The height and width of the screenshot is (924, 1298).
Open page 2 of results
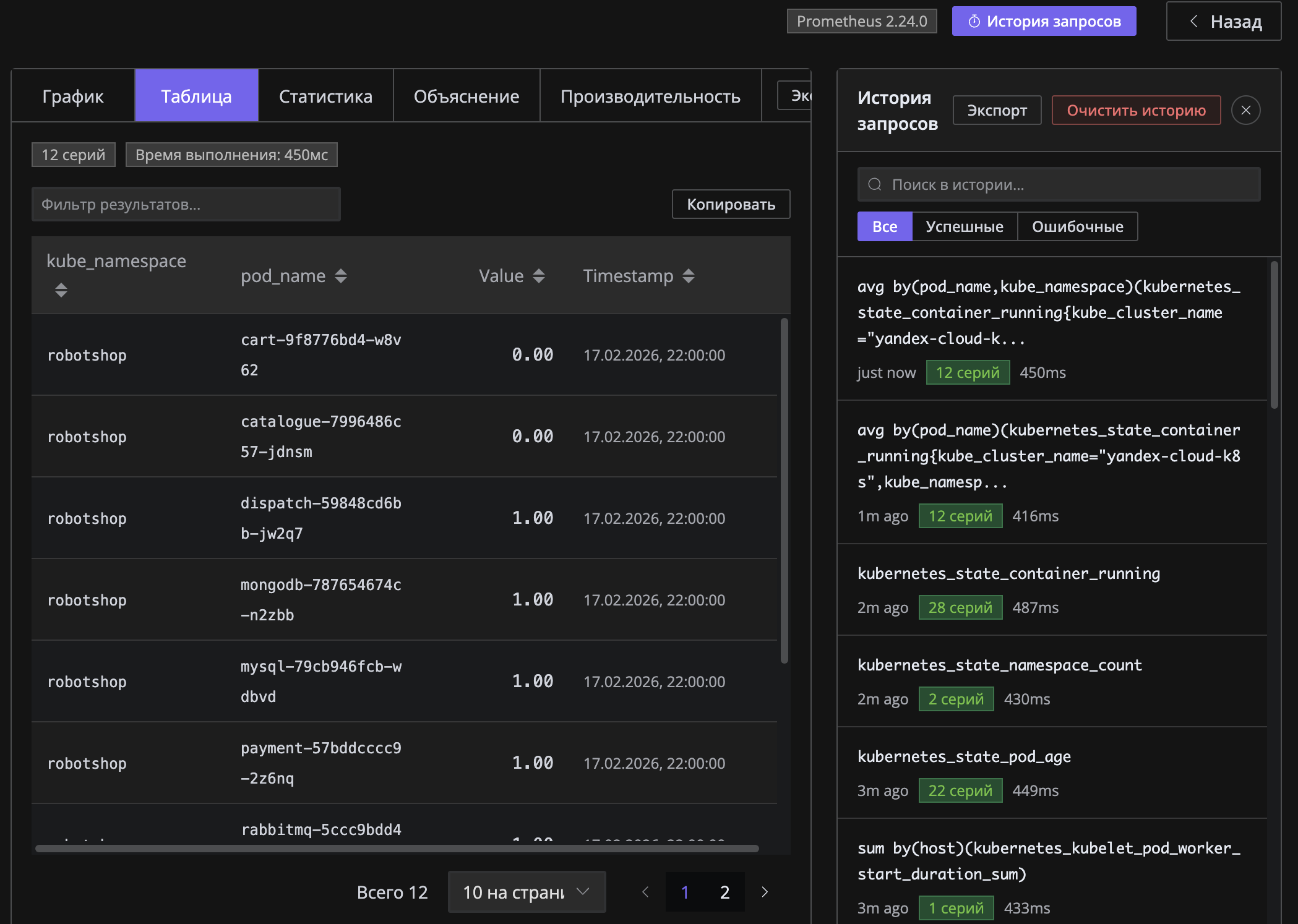tap(724, 892)
